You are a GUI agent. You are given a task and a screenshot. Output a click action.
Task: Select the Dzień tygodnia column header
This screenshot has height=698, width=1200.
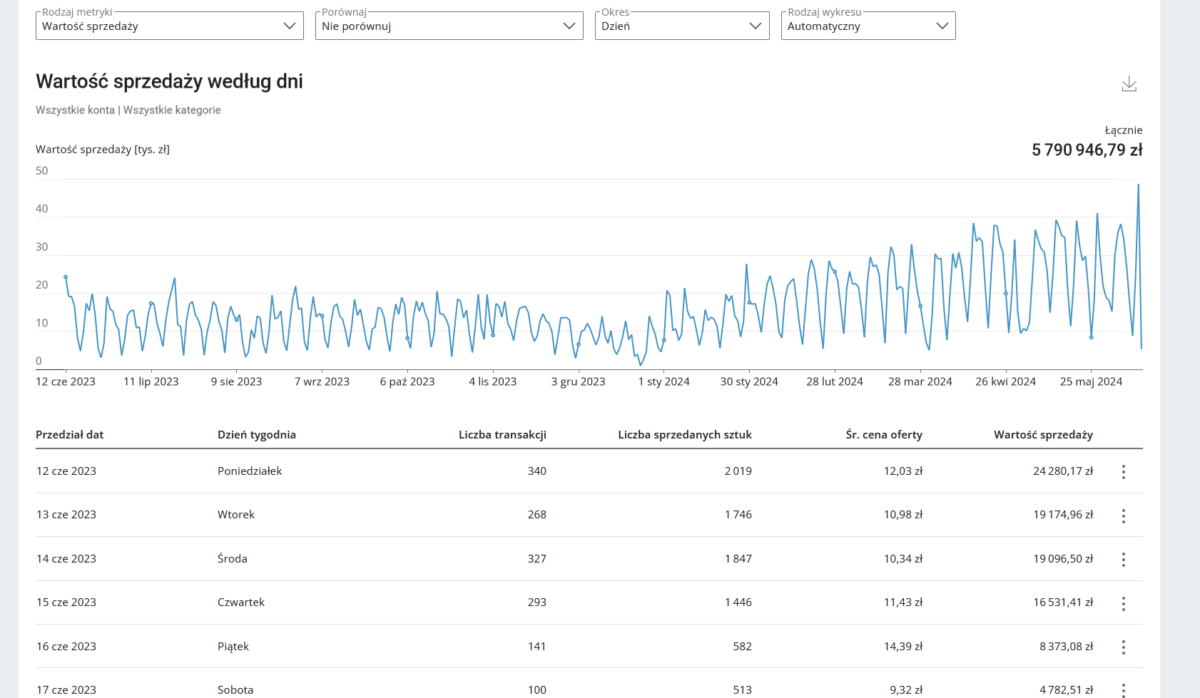(x=256, y=435)
